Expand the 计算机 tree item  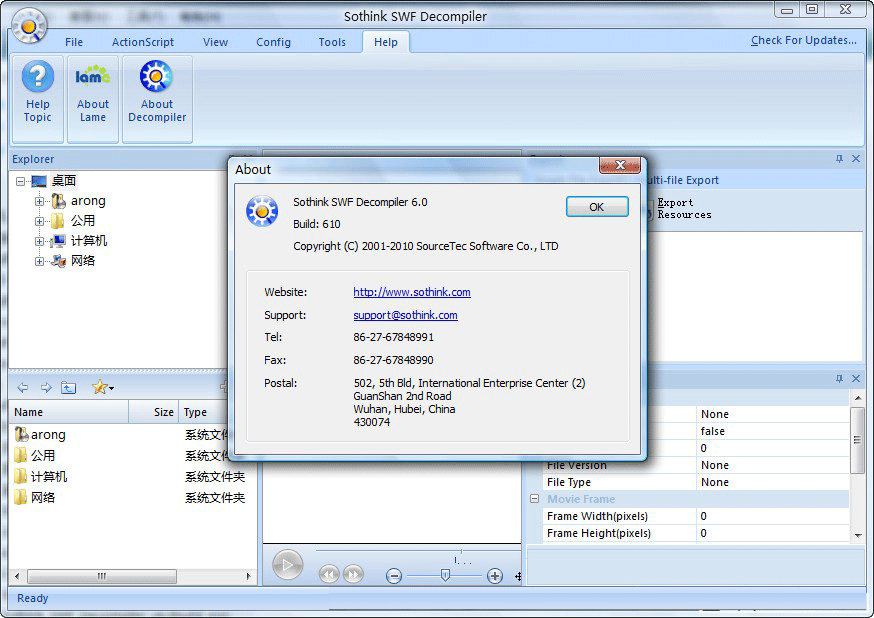(39, 240)
